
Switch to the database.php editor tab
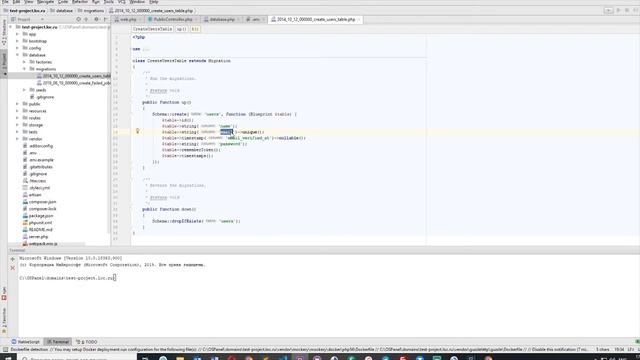[x=222, y=20]
